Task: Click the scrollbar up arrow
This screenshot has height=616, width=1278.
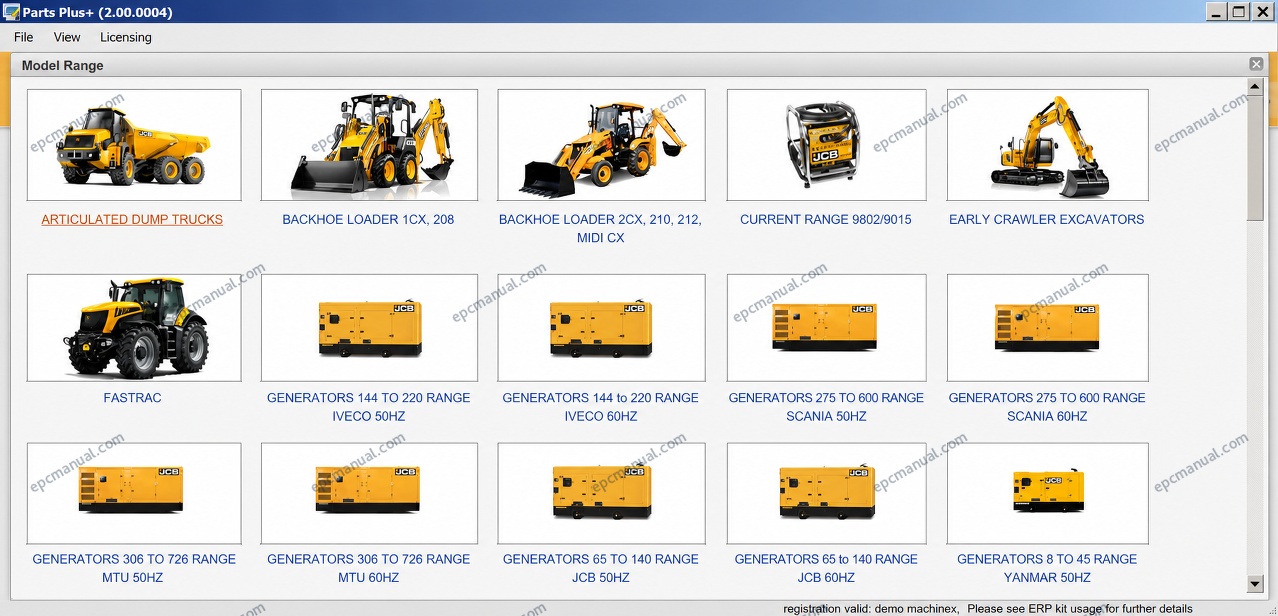Action: [x=1256, y=86]
